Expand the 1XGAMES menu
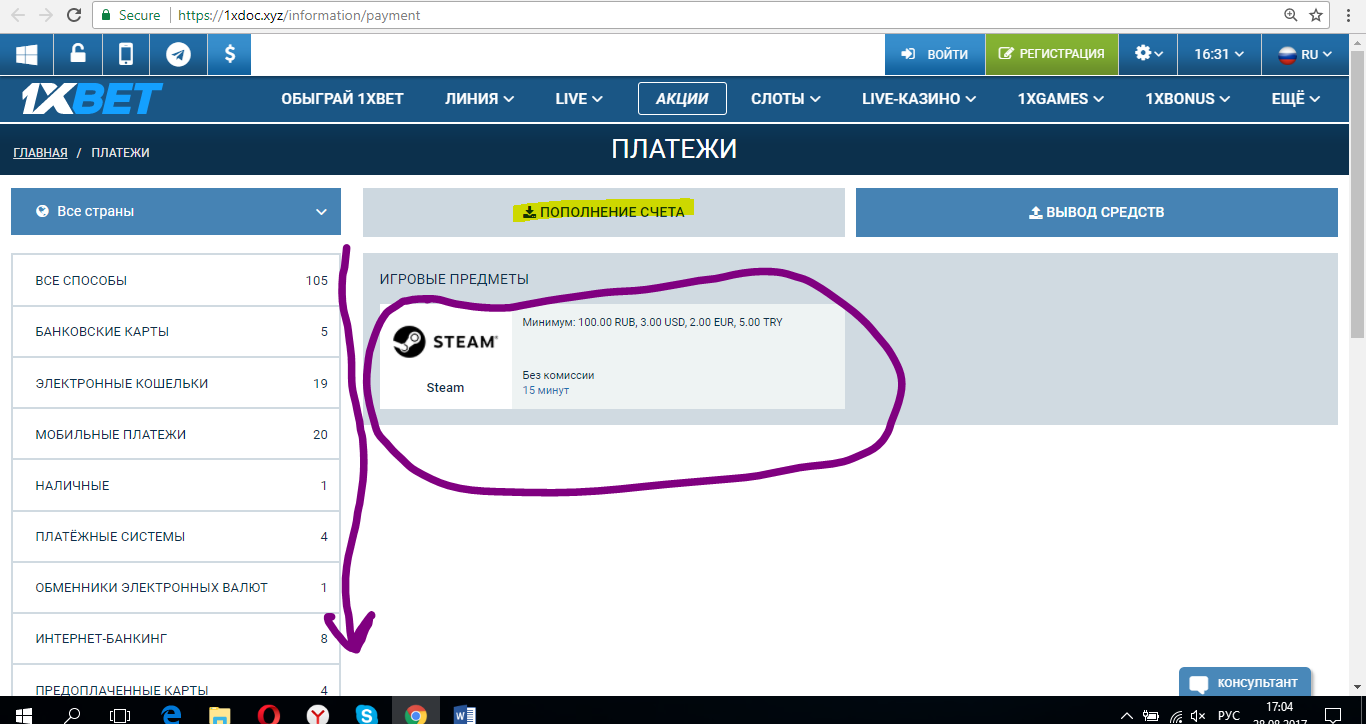 [1061, 98]
